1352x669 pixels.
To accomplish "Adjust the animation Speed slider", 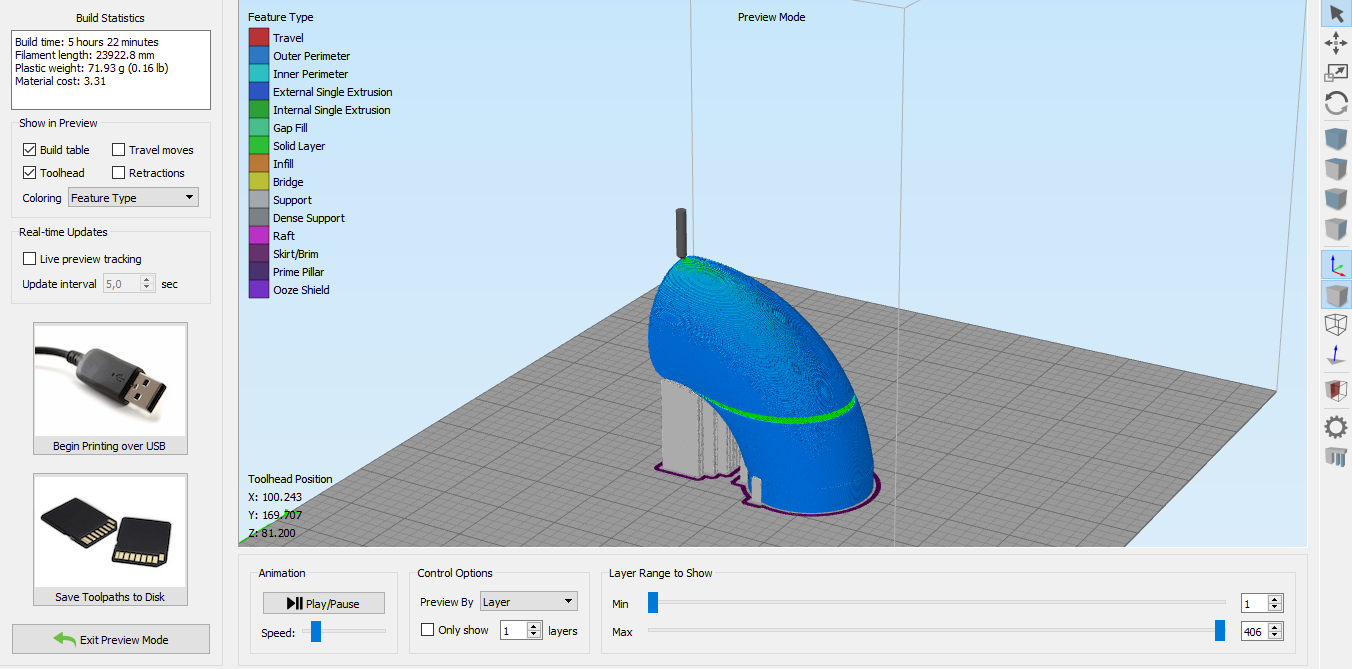I will click(x=316, y=631).
